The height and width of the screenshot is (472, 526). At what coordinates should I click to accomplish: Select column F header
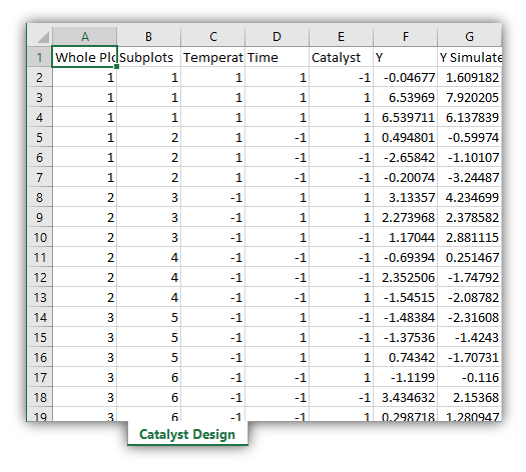(x=405, y=36)
